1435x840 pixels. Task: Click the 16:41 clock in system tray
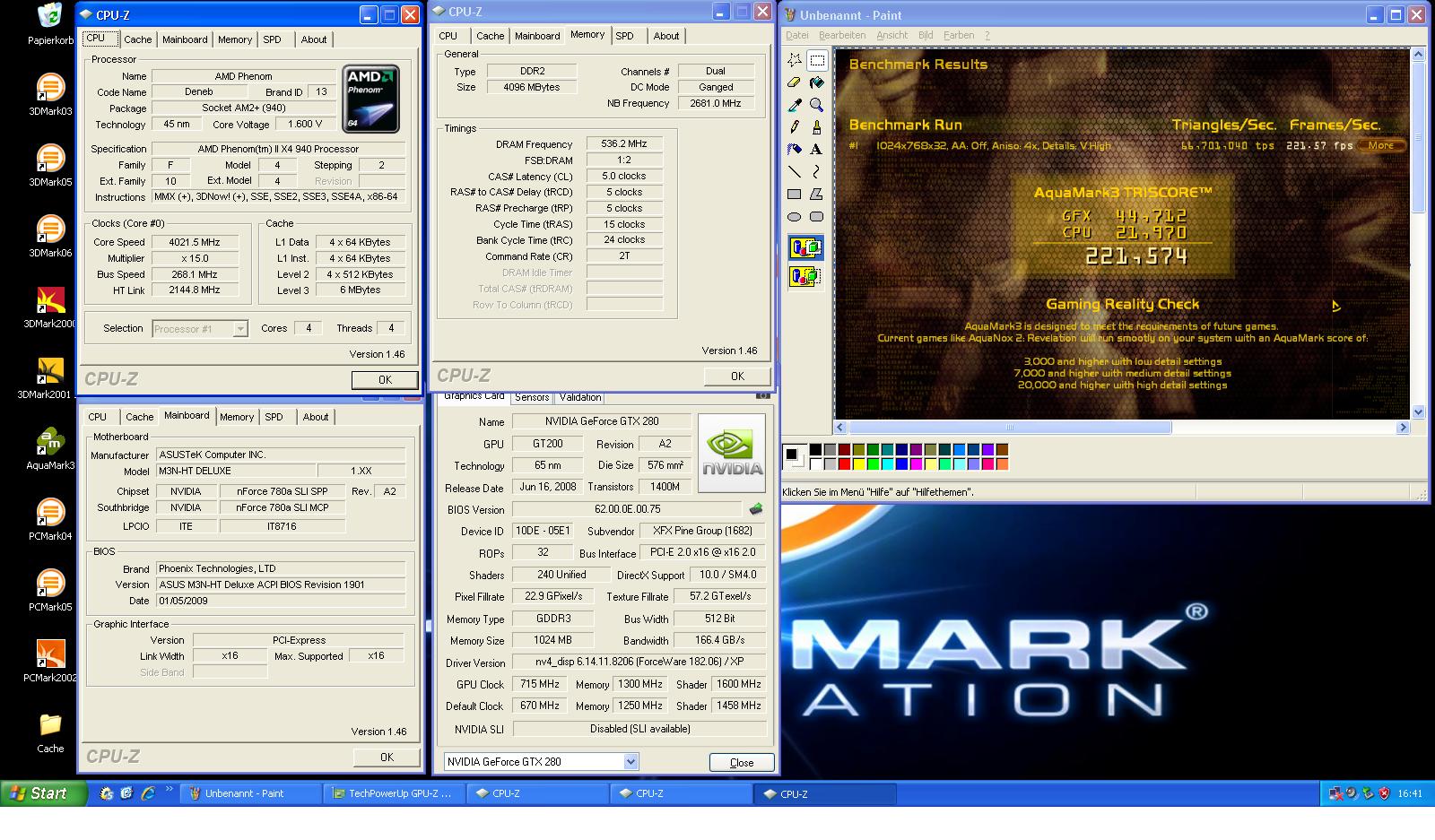tap(1410, 793)
